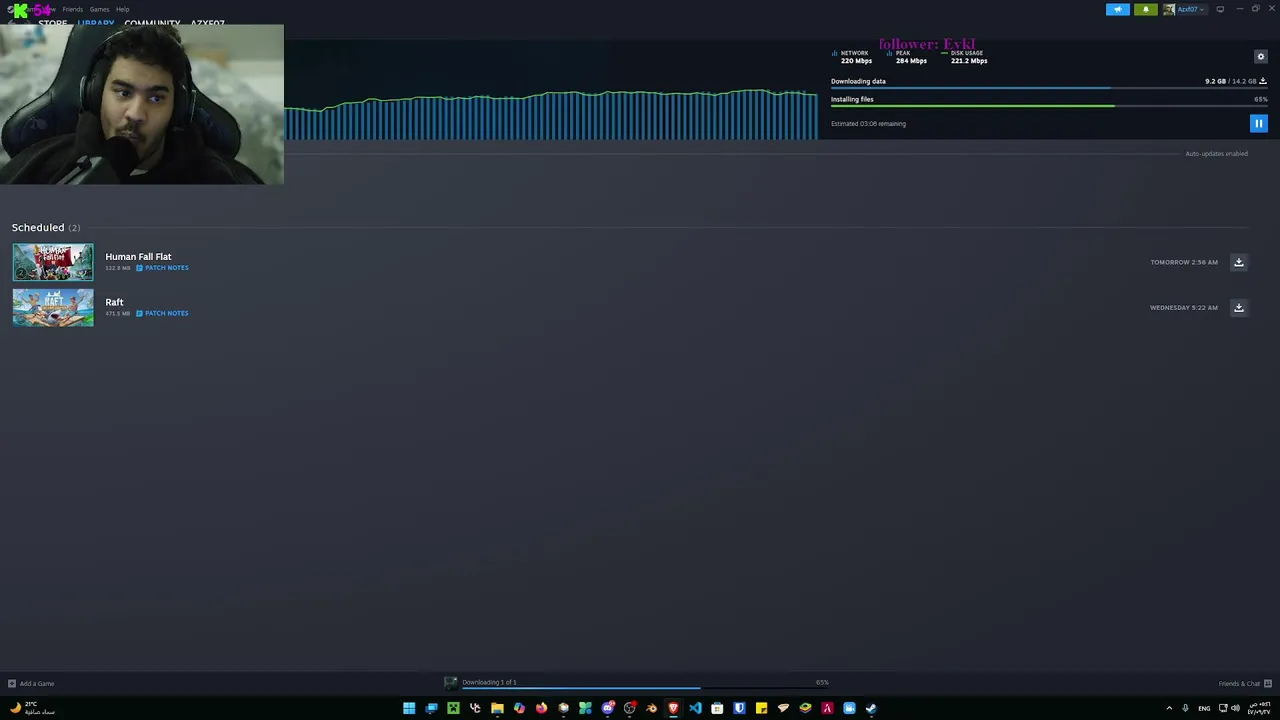Image resolution: width=1280 pixels, height=720 pixels.
Task: Open Microsoft Store from taskbar
Action: pyautogui.click(x=717, y=708)
